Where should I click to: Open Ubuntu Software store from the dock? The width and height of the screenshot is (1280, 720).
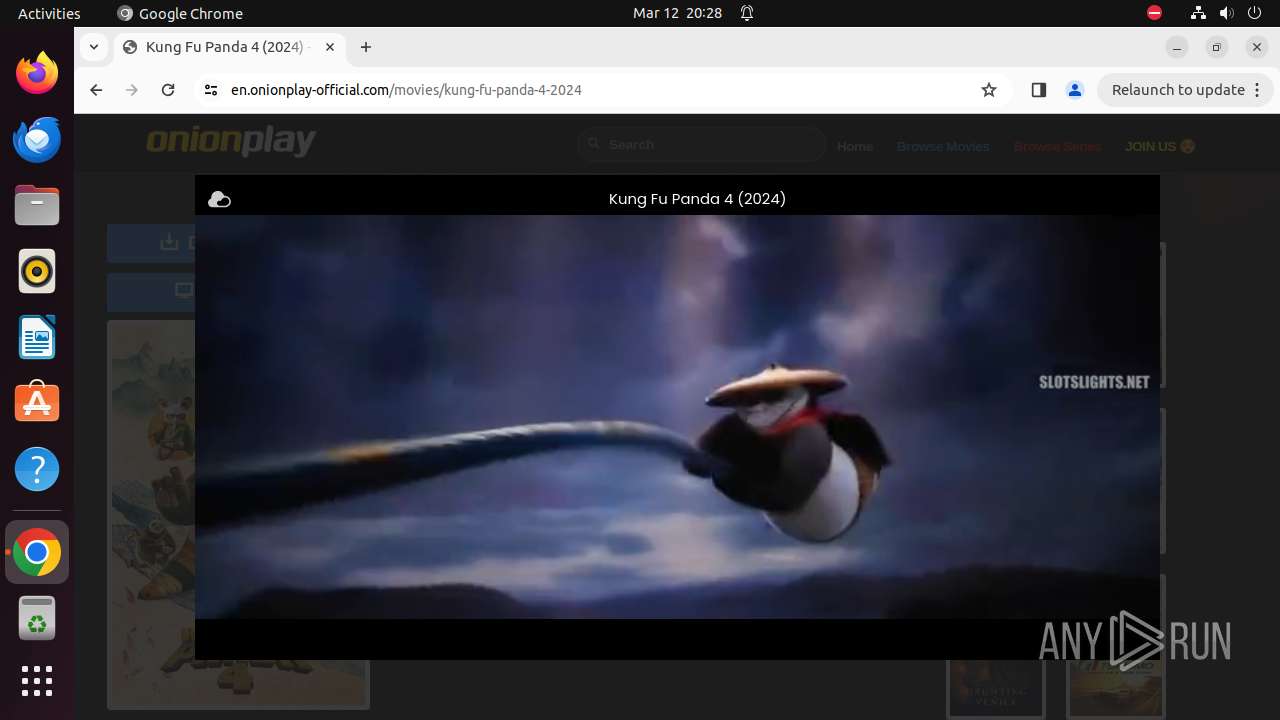[37, 403]
